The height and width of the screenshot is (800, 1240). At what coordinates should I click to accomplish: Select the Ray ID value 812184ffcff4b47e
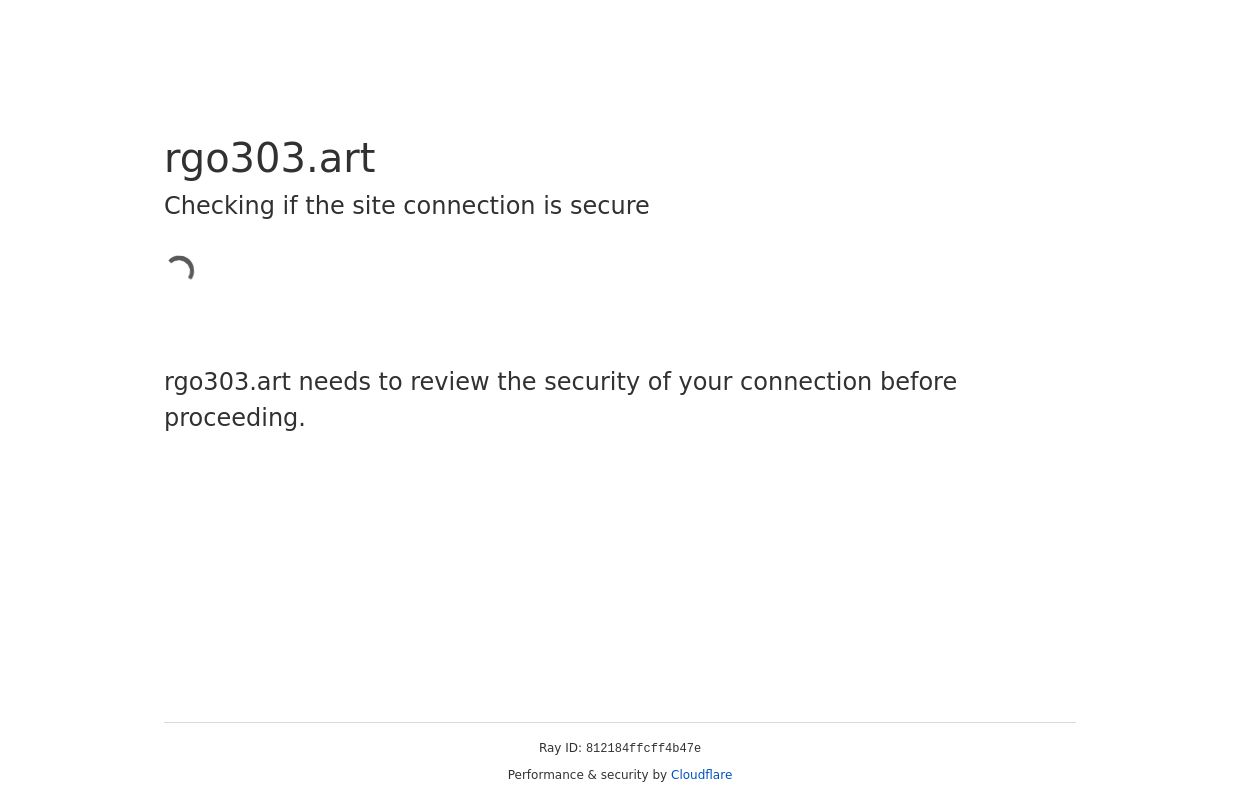pos(643,749)
